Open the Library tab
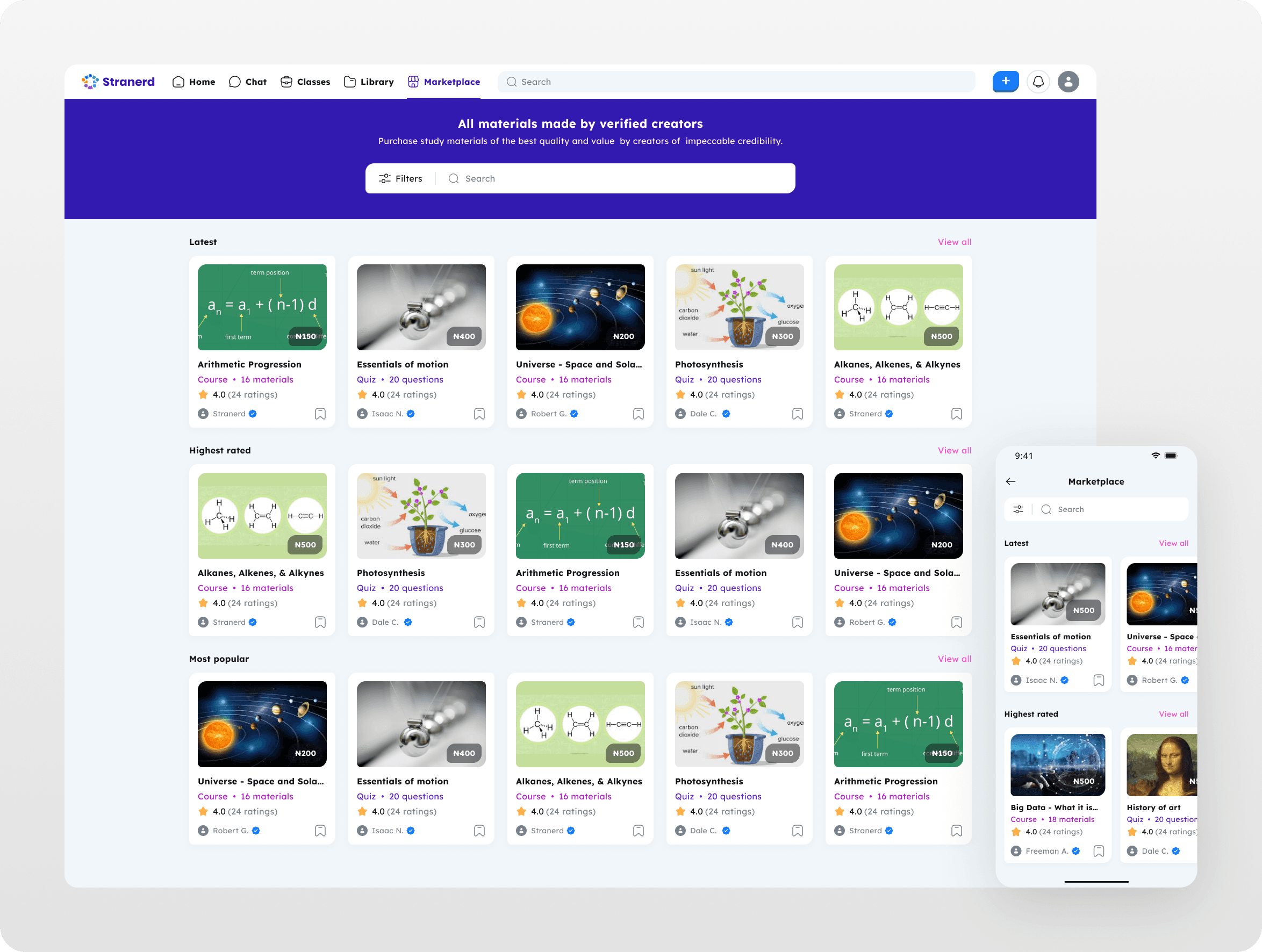This screenshot has height=952, width=1262. 369,82
